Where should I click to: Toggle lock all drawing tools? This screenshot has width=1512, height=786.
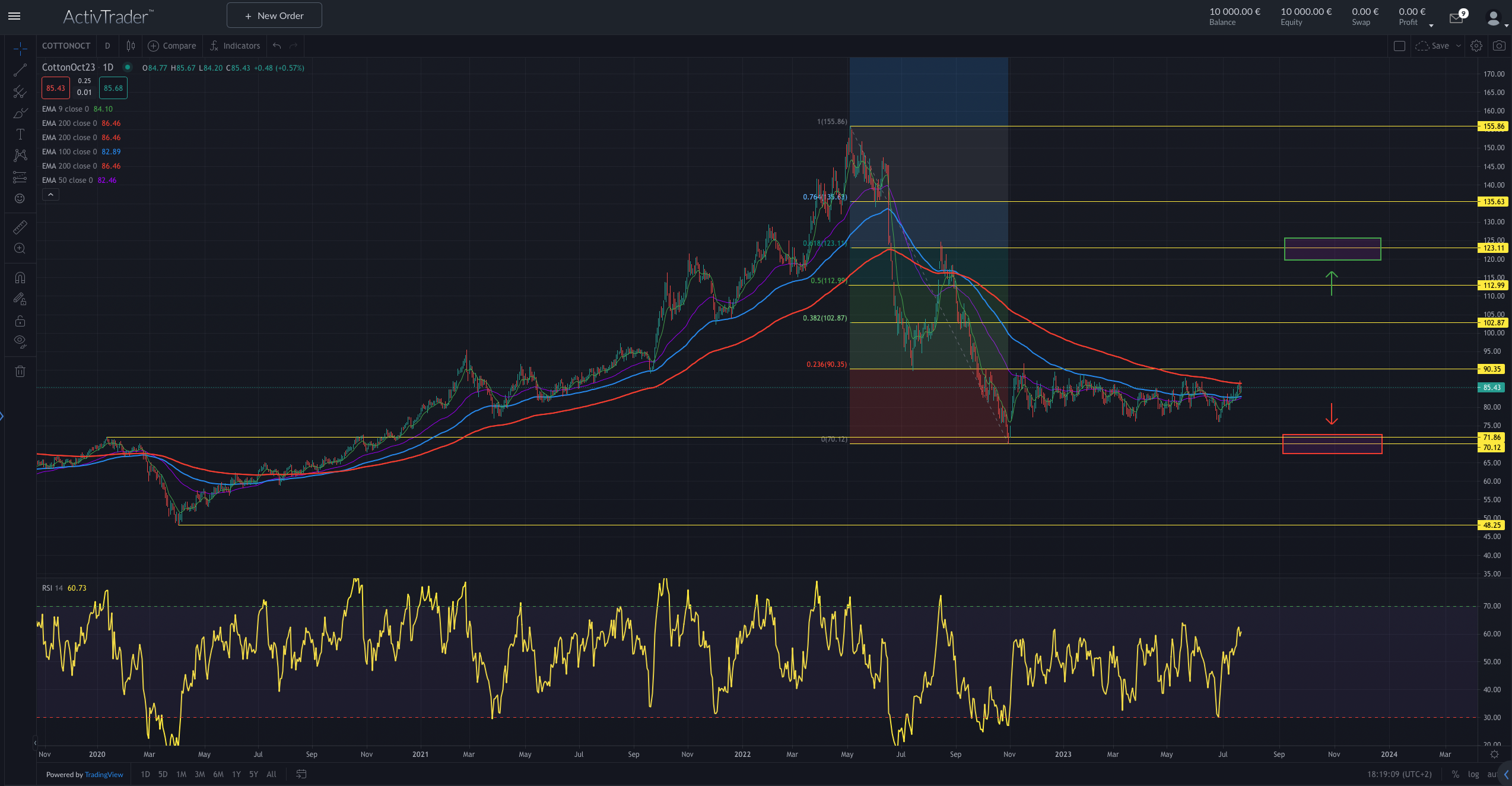coord(20,321)
